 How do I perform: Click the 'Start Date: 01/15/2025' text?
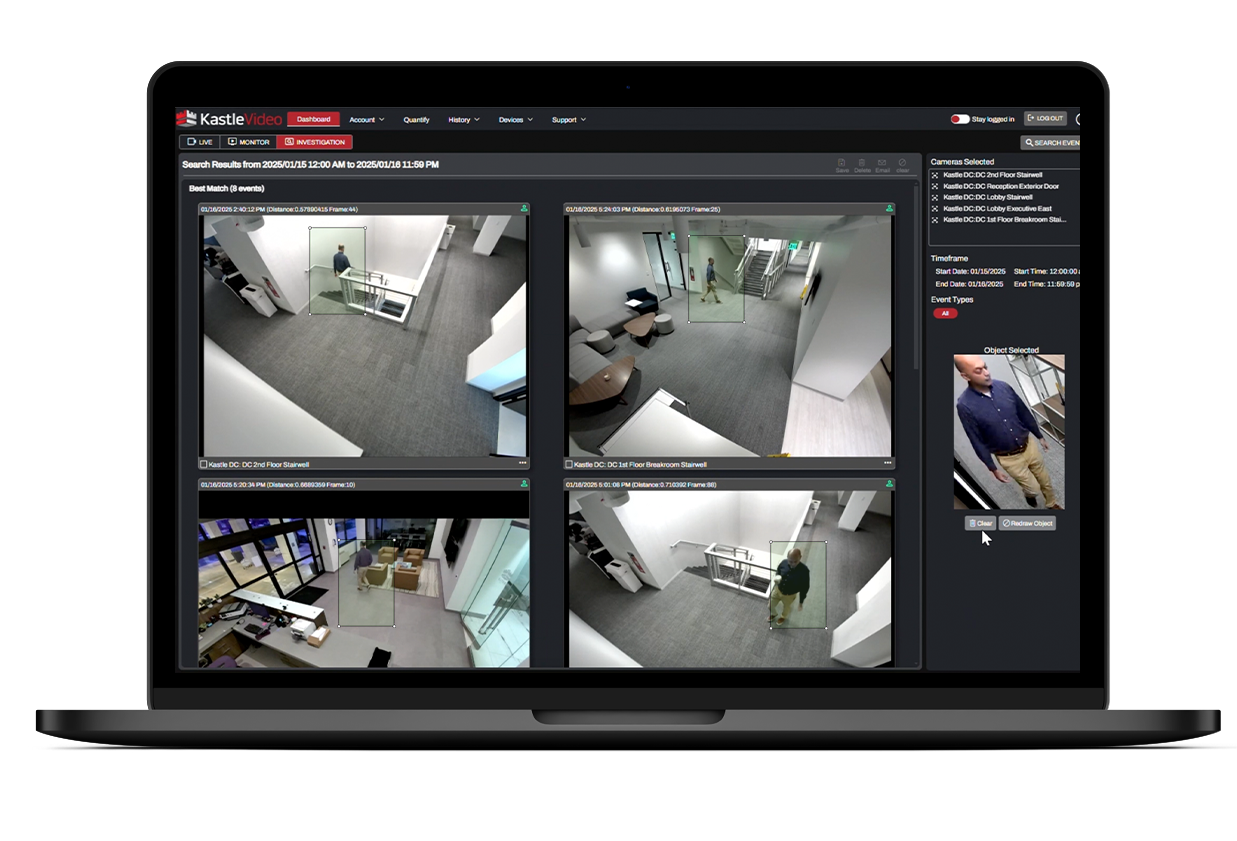pos(969,271)
